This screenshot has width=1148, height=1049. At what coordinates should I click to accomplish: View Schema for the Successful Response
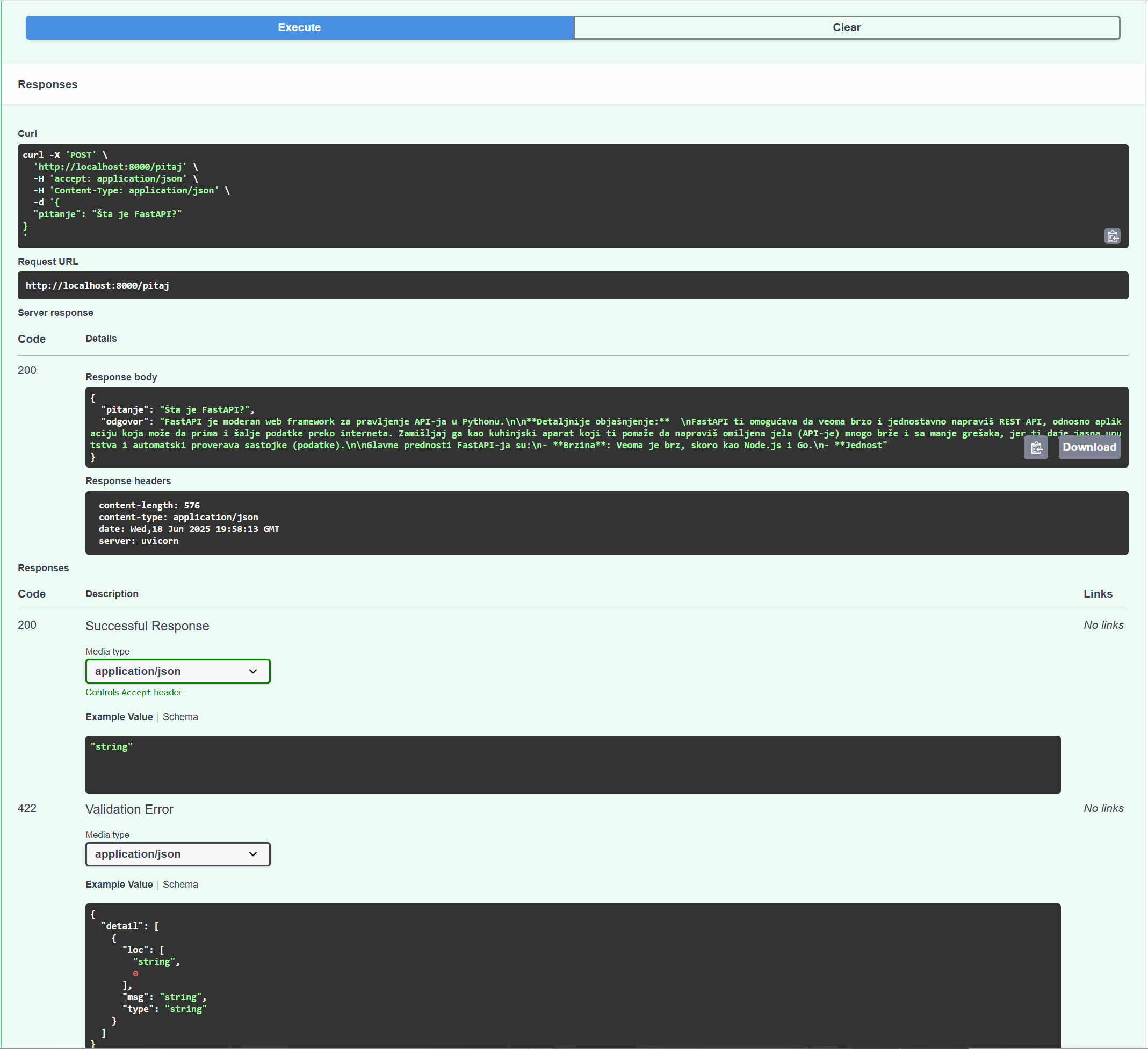point(180,716)
